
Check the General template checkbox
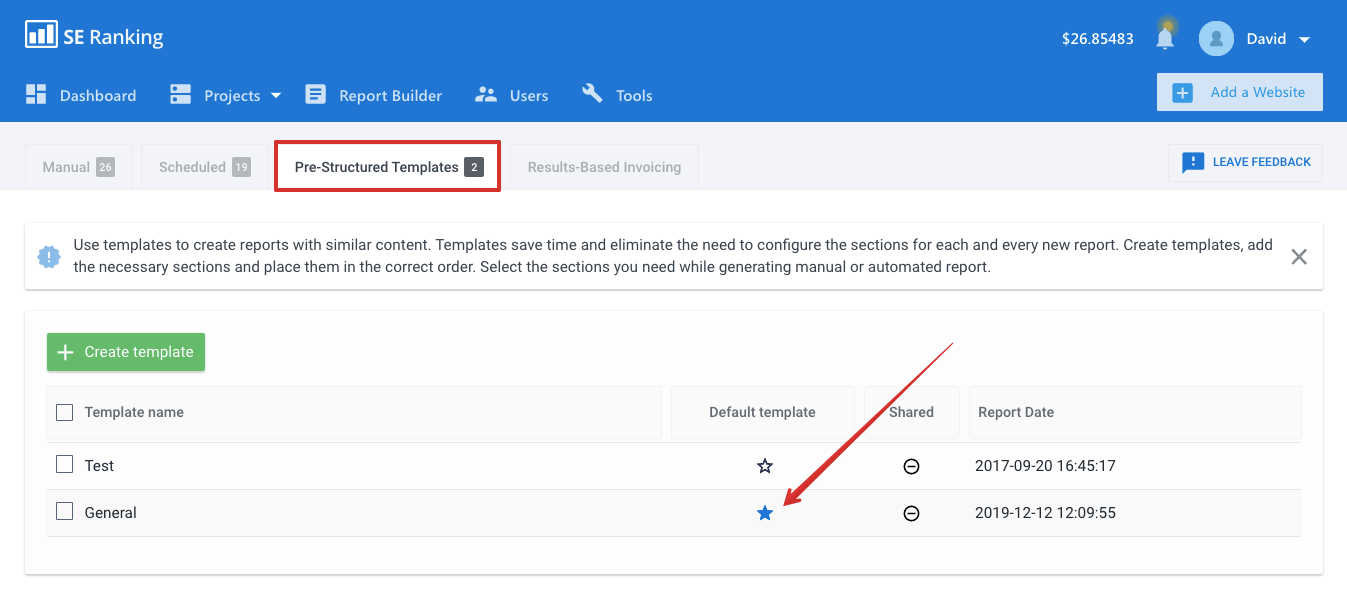65,511
